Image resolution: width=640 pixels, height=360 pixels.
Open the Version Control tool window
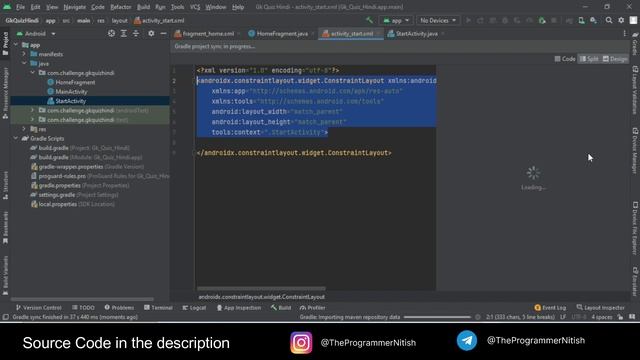click(x=38, y=307)
